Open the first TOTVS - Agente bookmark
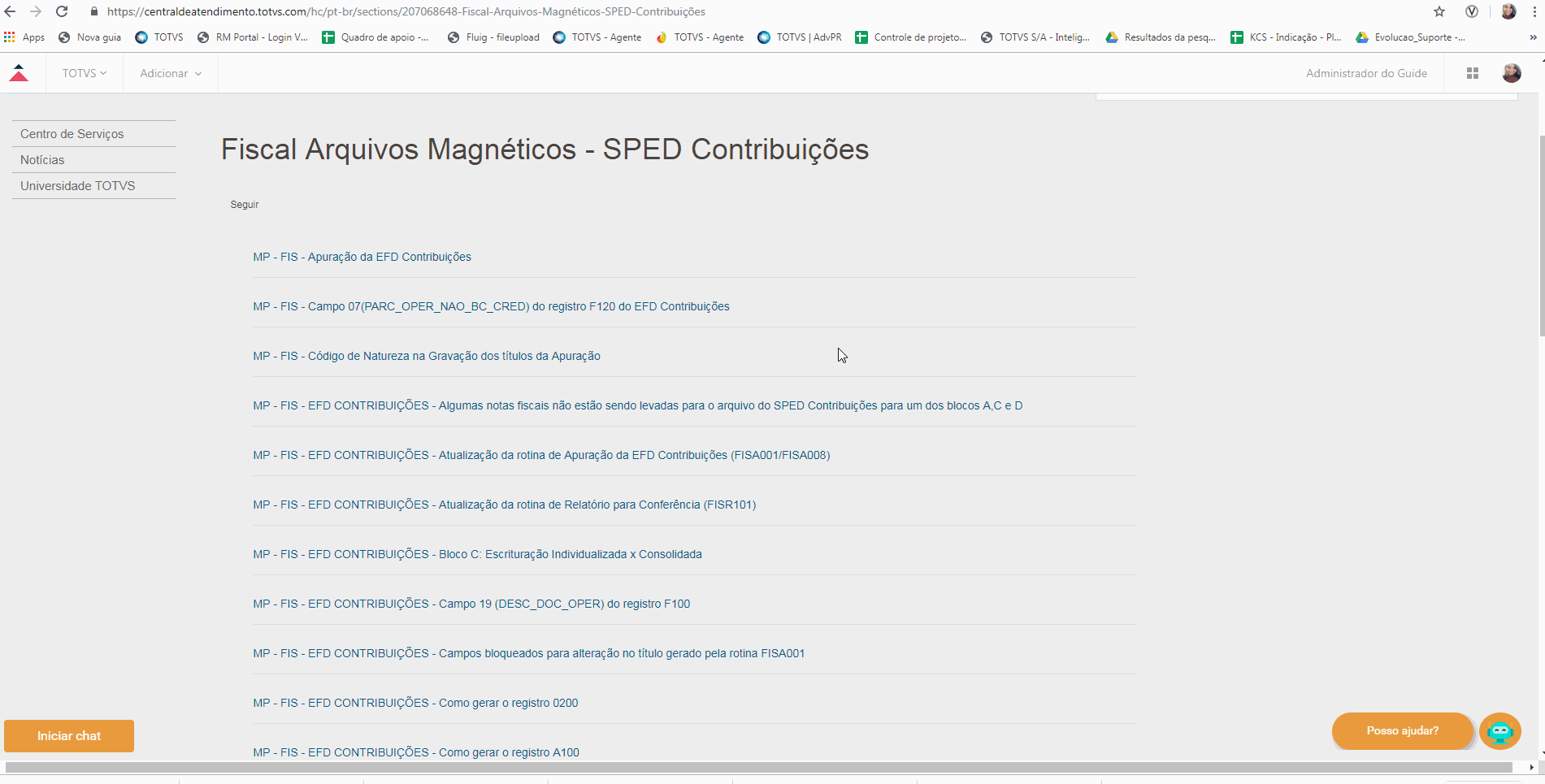The image size is (1545, 784). 597,37
